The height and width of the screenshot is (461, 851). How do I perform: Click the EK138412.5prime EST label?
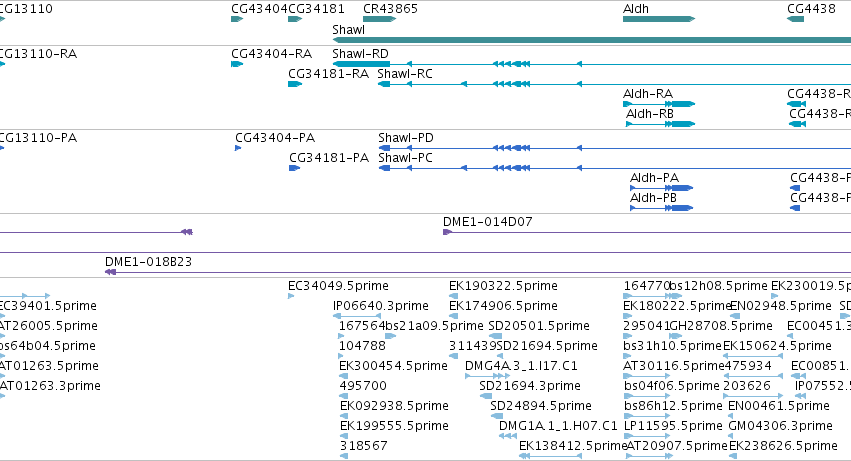(x=573, y=447)
